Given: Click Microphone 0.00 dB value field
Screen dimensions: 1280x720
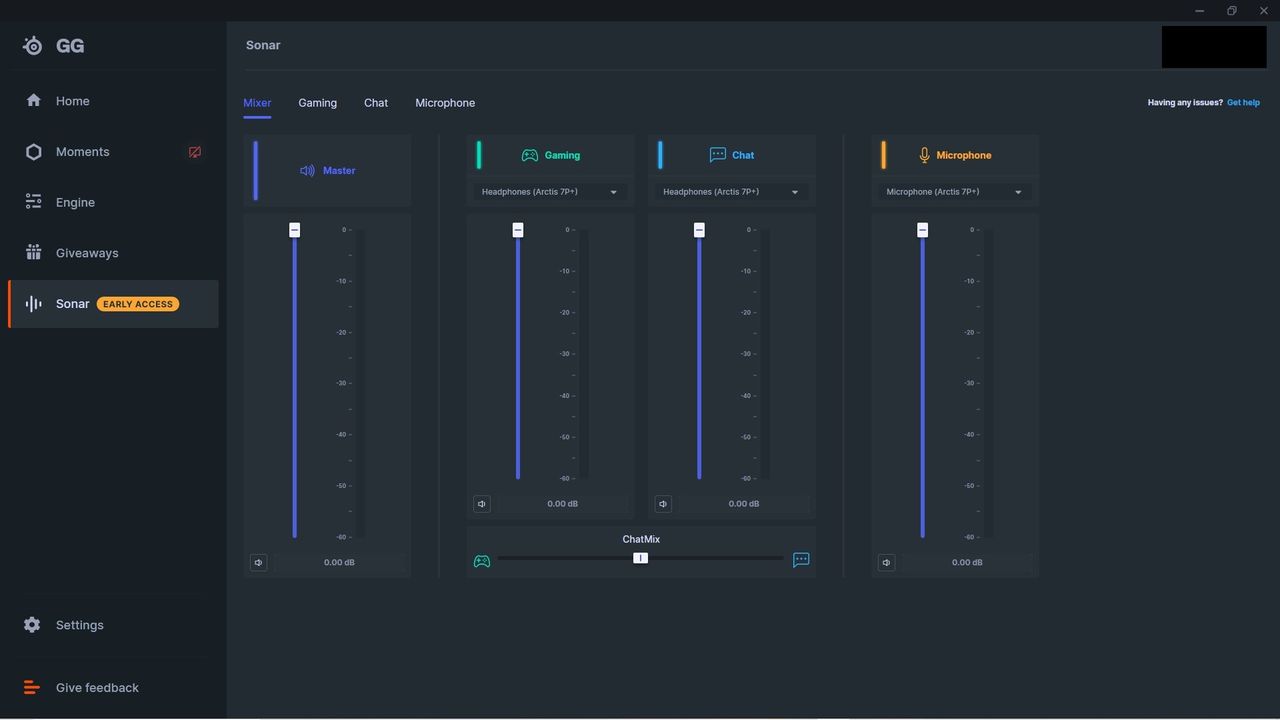Looking at the screenshot, I should [x=967, y=563].
